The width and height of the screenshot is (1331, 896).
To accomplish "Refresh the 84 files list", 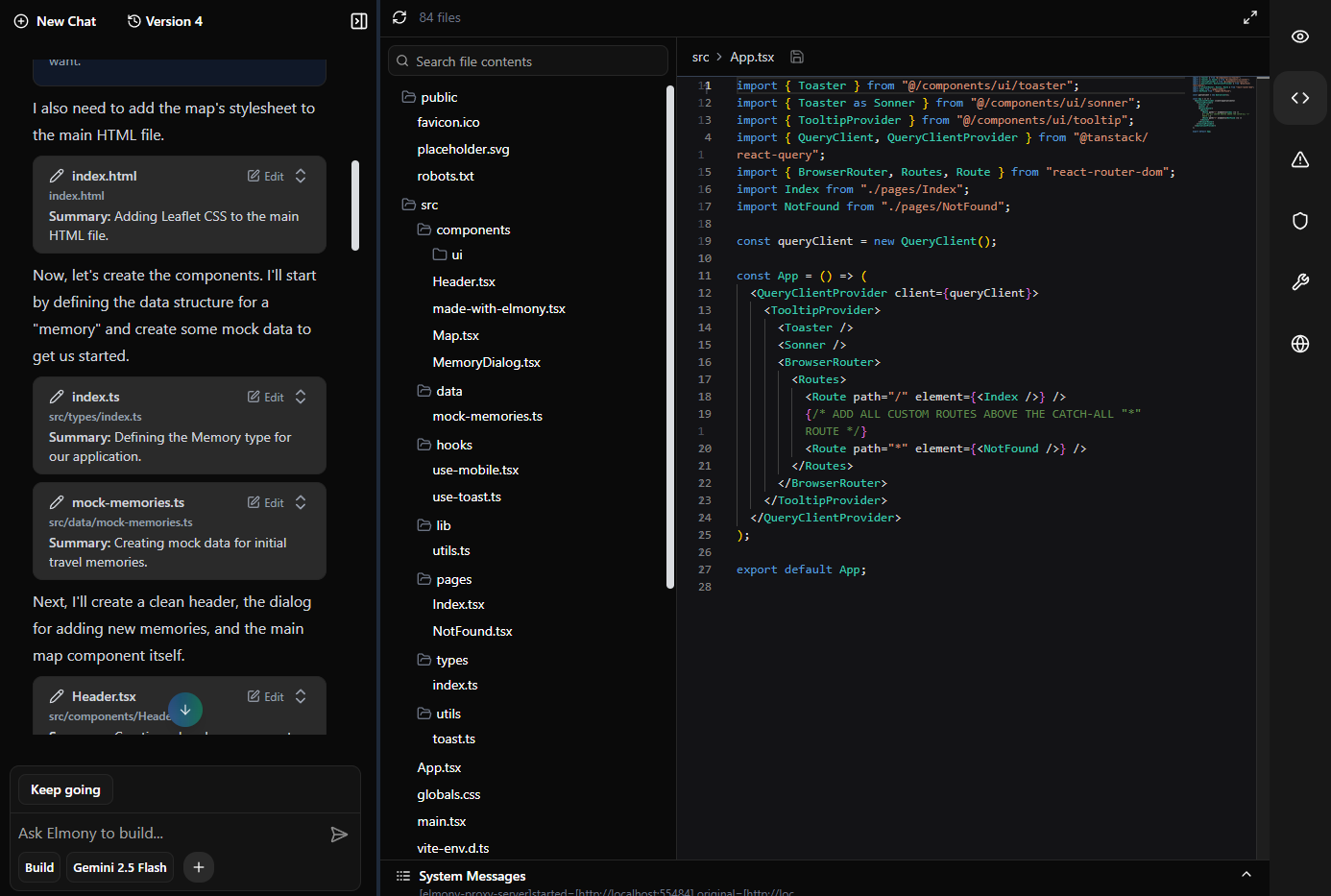I will point(399,16).
